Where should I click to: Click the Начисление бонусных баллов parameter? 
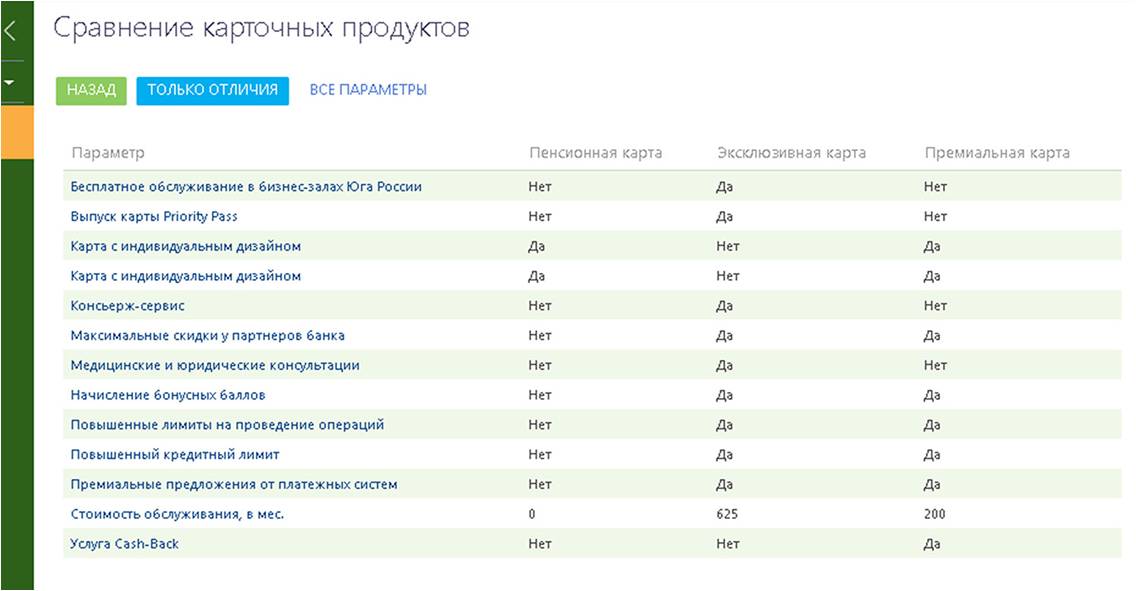coord(168,395)
